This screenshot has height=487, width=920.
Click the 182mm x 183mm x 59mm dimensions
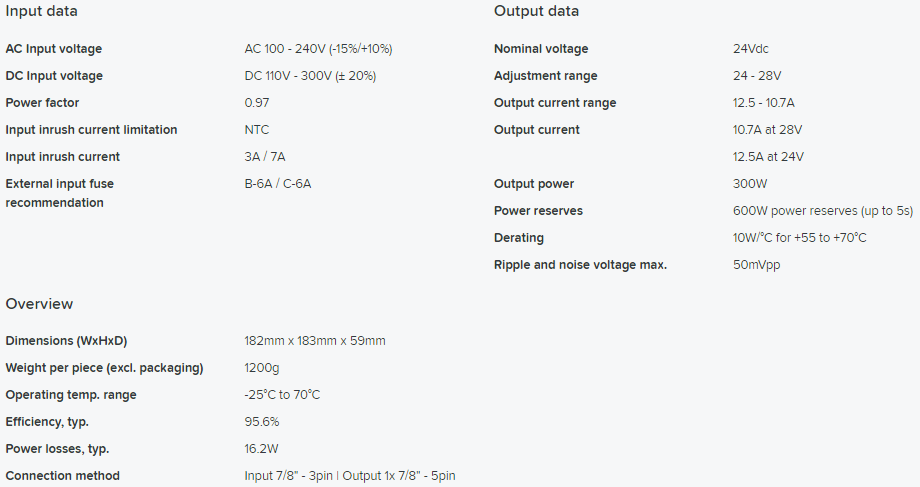point(315,341)
